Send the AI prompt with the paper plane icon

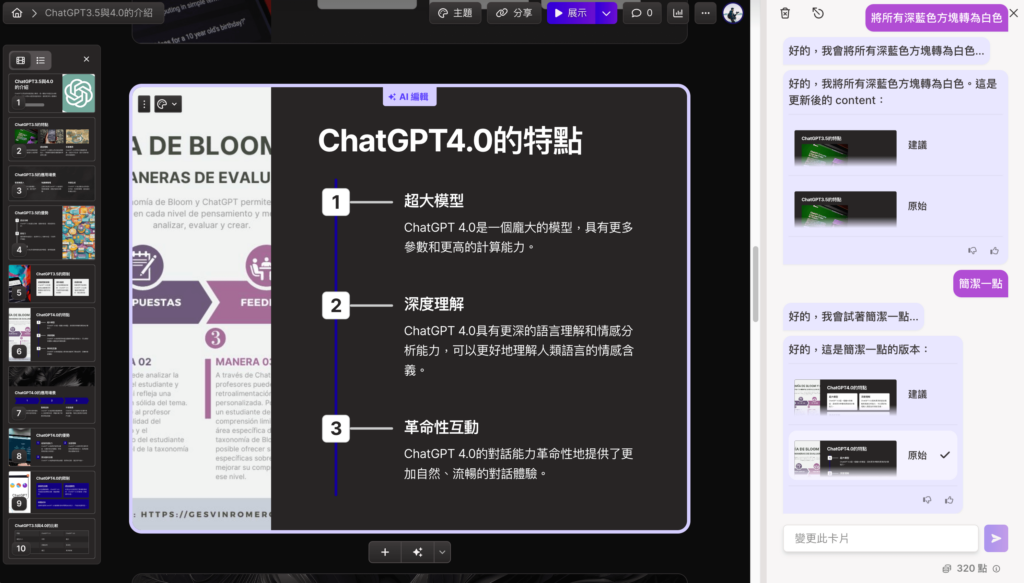995,538
